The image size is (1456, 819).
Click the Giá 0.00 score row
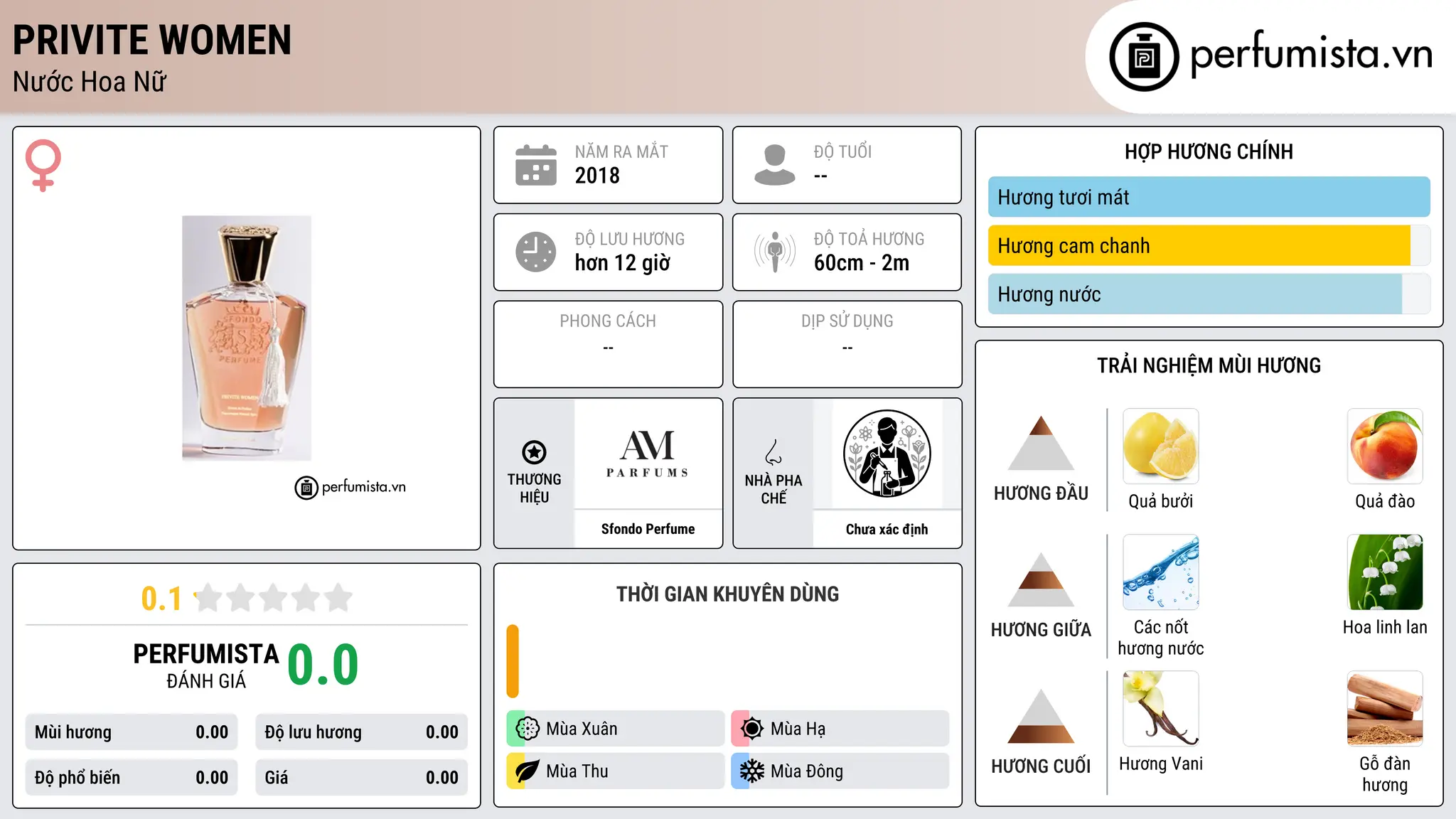point(361,778)
